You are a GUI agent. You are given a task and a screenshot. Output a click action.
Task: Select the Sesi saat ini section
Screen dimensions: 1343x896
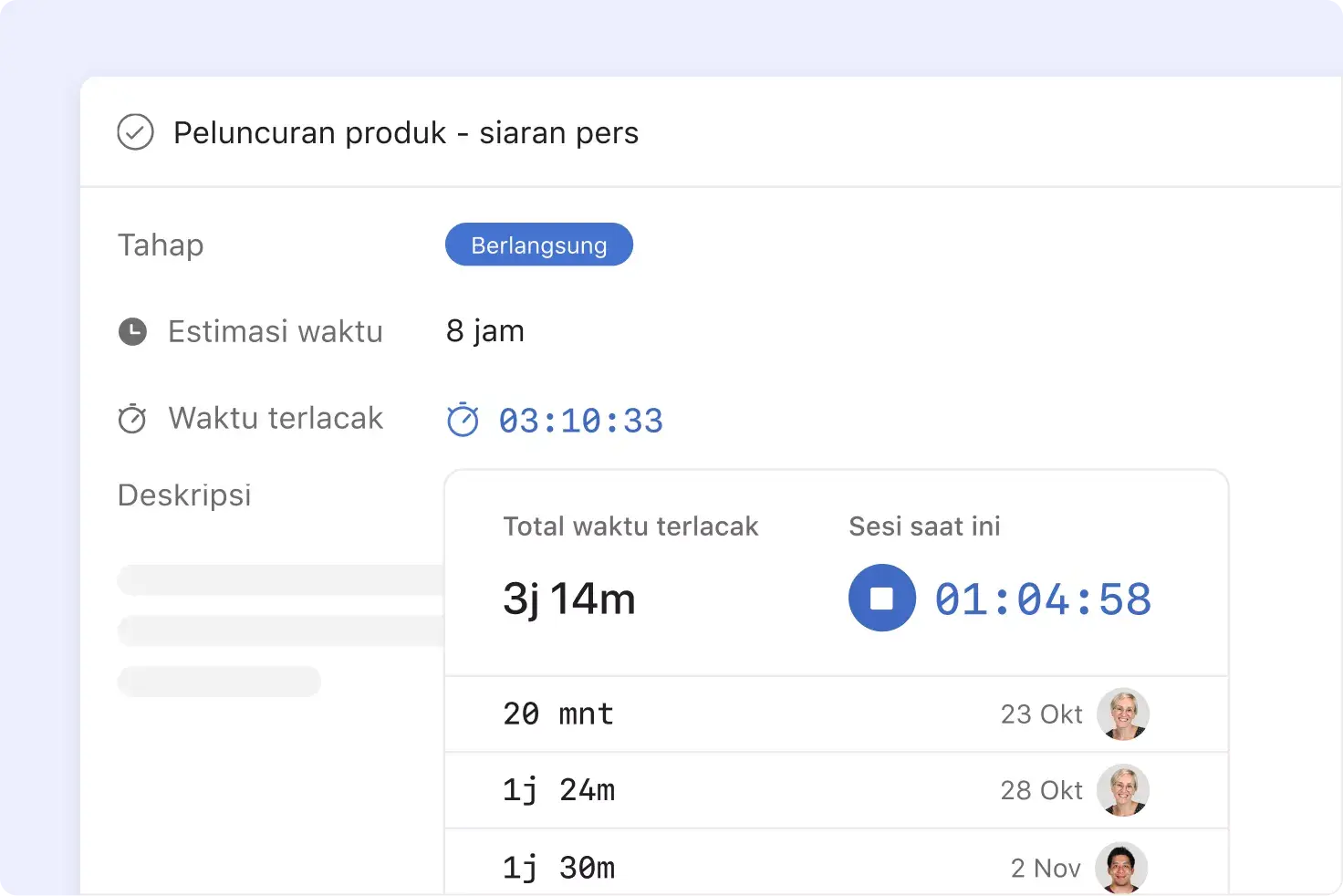(x=924, y=526)
